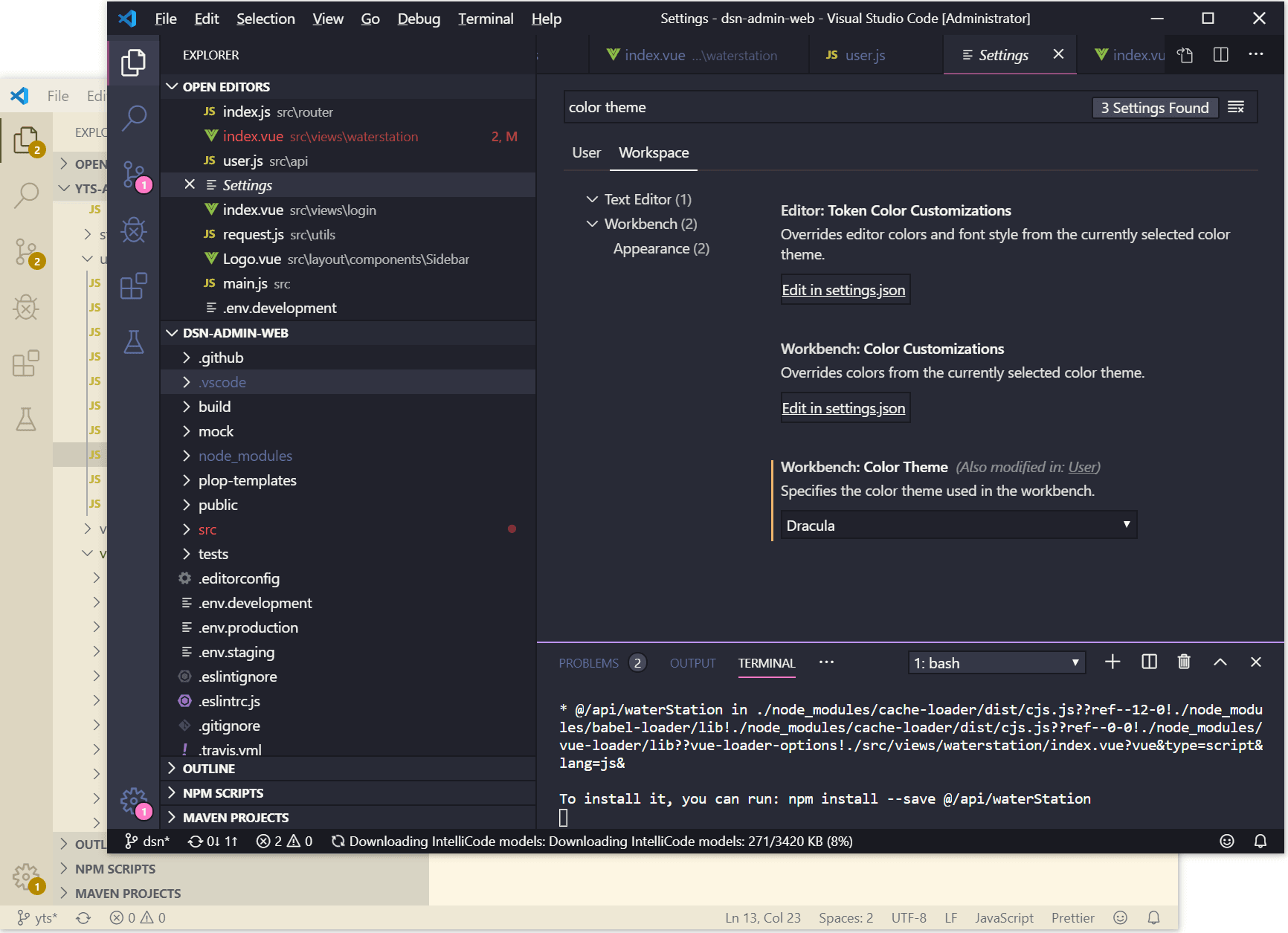Viewport: 1288px width, 933px height.
Task: Switch to the Workspace settings tab
Action: click(653, 152)
